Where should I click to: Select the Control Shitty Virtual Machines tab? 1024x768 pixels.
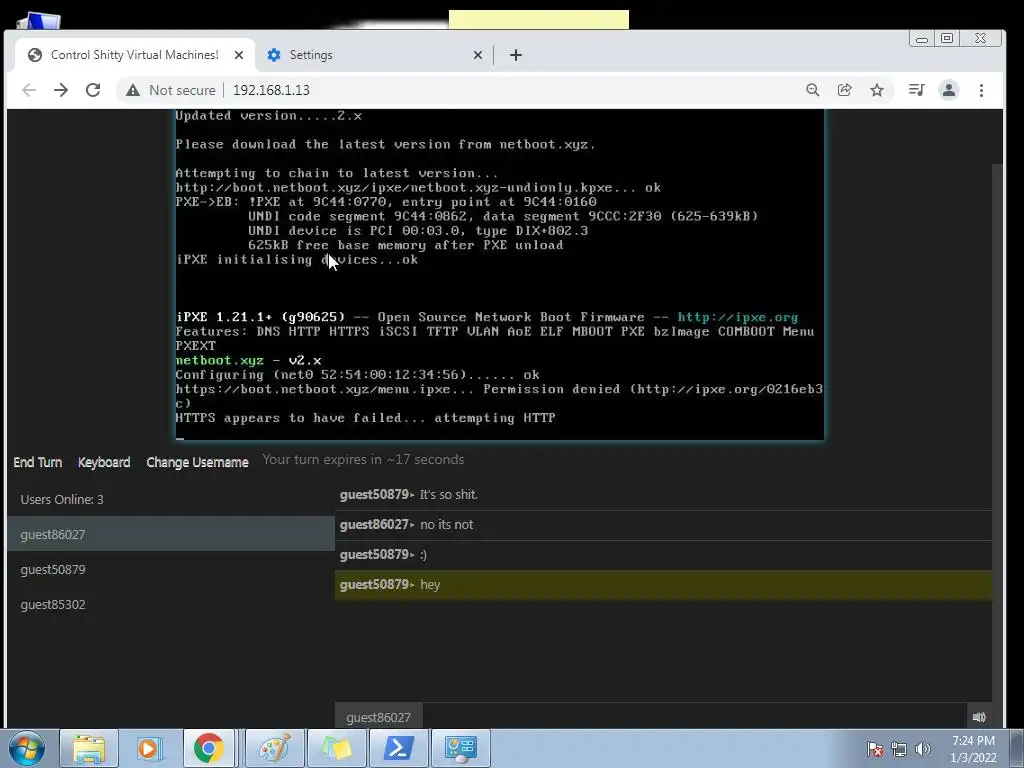pyautogui.click(x=134, y=55)
